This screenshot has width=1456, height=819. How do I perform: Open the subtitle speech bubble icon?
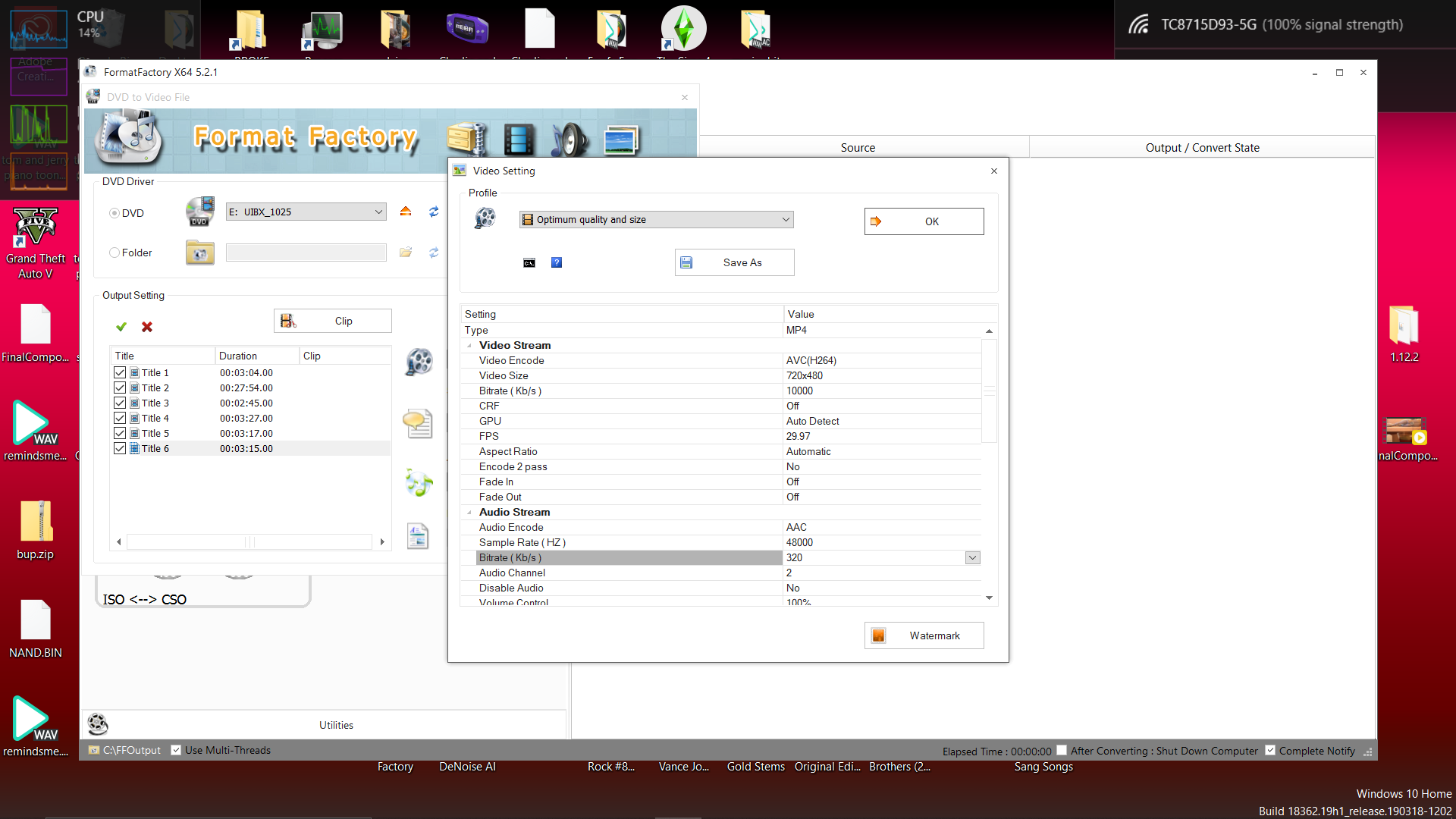click(418, 423)
